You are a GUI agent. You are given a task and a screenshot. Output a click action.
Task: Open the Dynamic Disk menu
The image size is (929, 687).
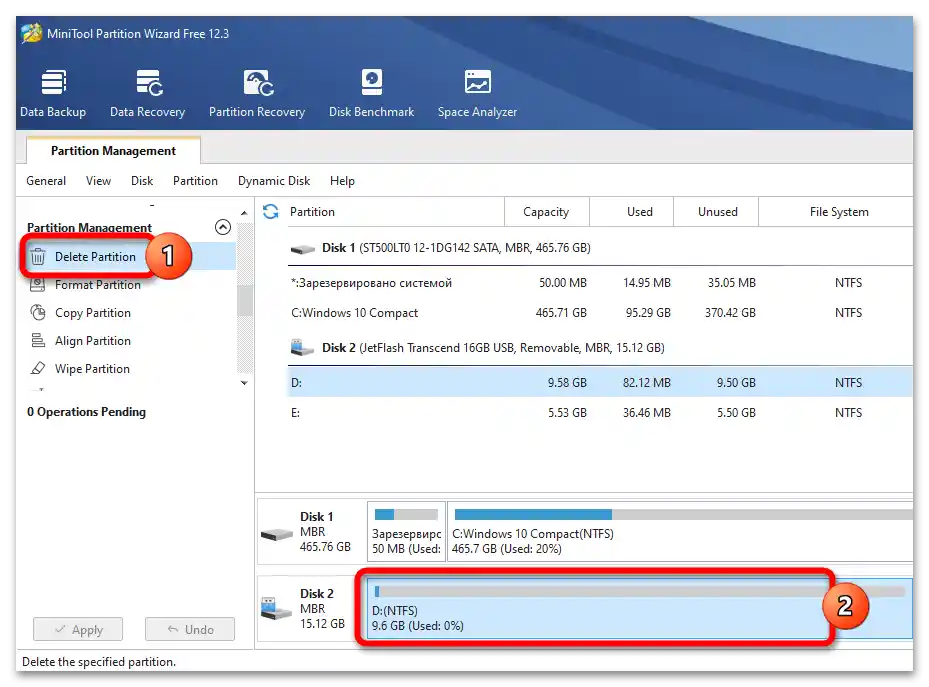click(x=273, y=181)
